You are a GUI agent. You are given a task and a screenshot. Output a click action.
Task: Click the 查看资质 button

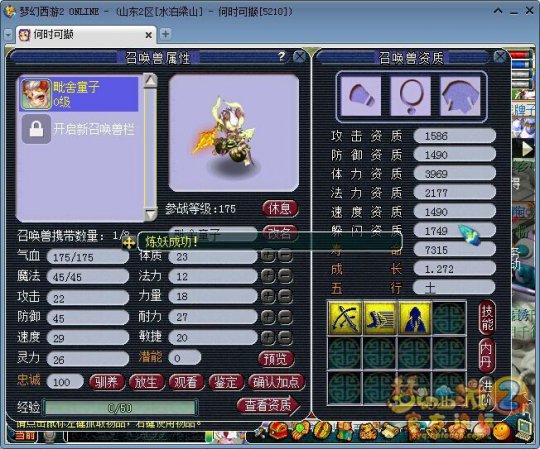pos(268,406)
